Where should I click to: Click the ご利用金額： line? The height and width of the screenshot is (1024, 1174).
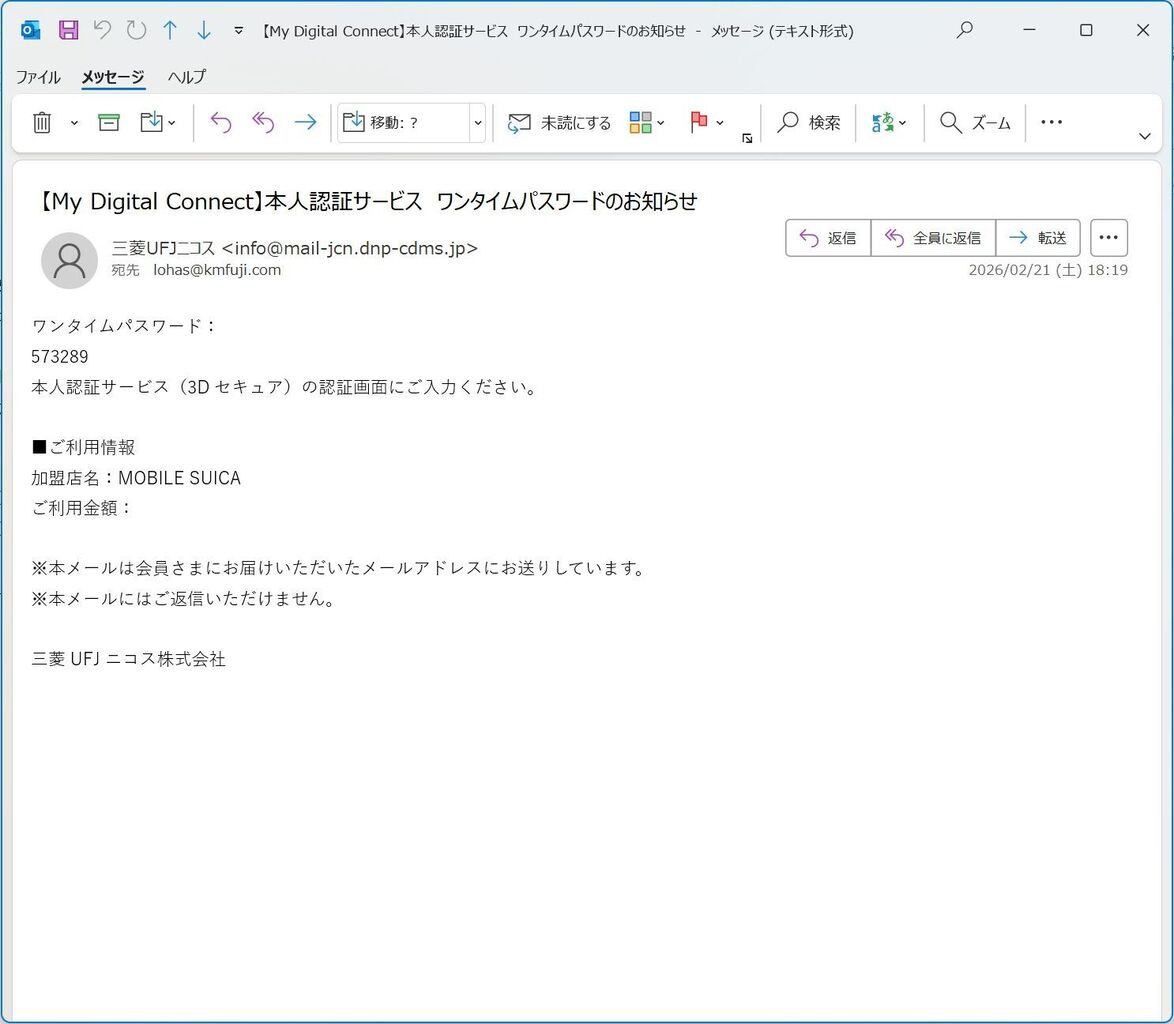tap(82, 508)
